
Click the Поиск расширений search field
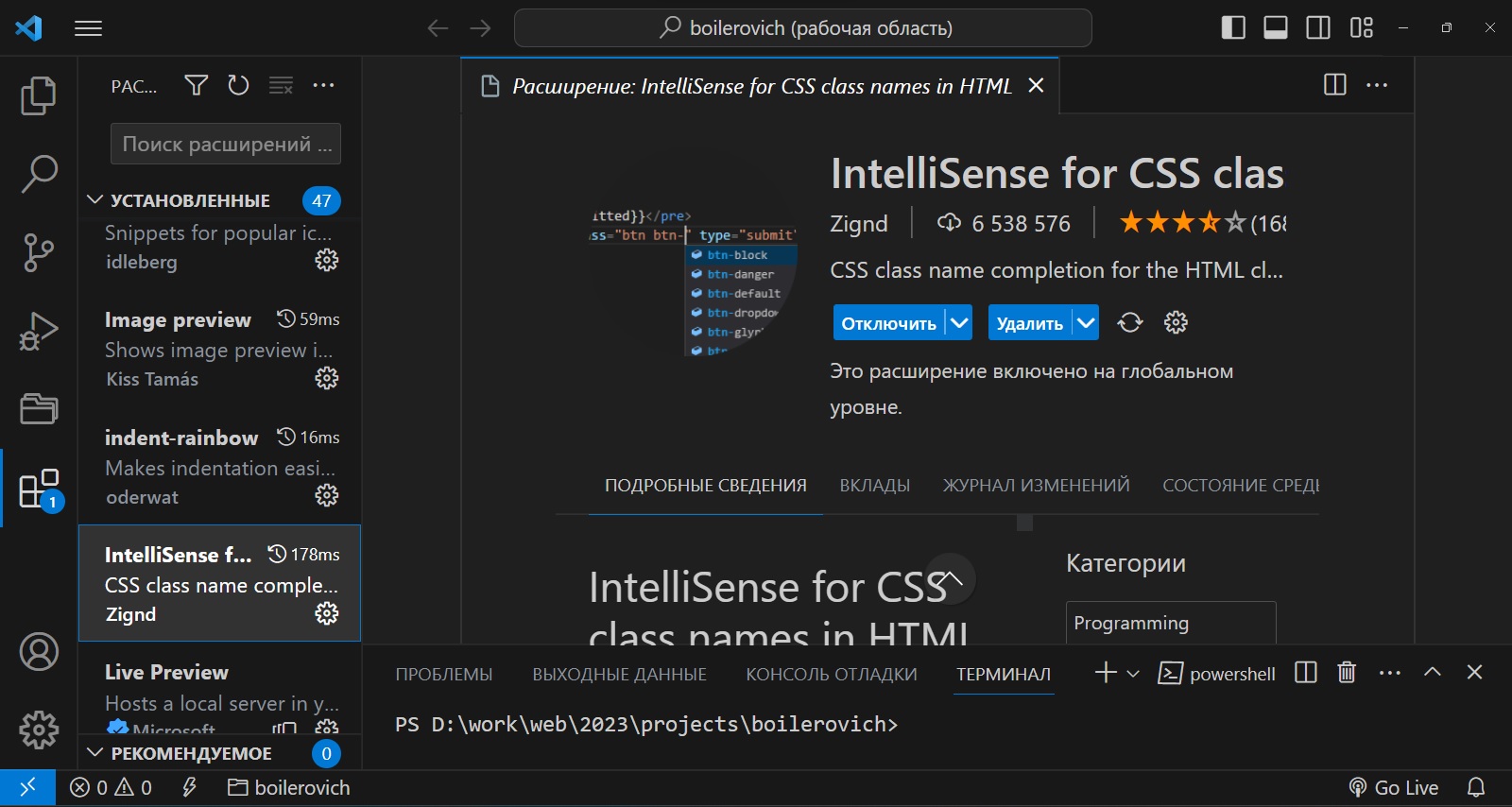pos(226,144)
